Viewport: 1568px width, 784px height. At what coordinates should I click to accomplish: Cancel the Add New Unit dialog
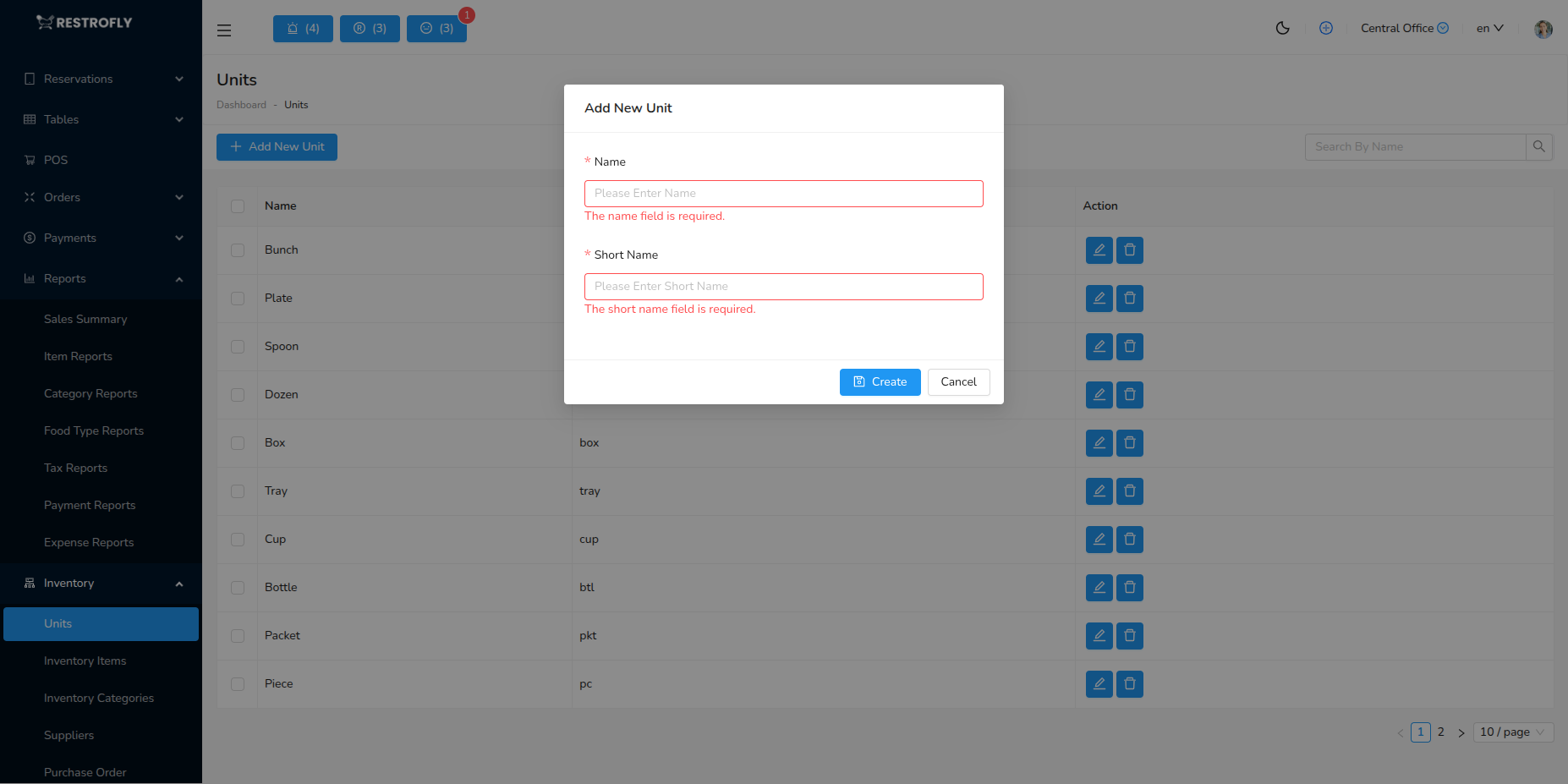point(958,382)
